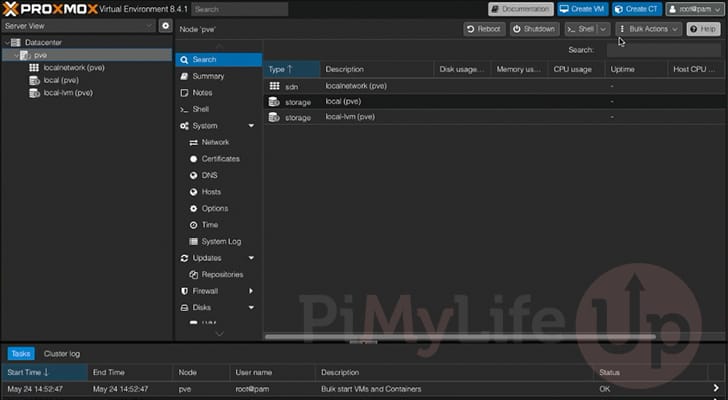Click the localnetwork (pve) grid icon in tree

(34, 67)
